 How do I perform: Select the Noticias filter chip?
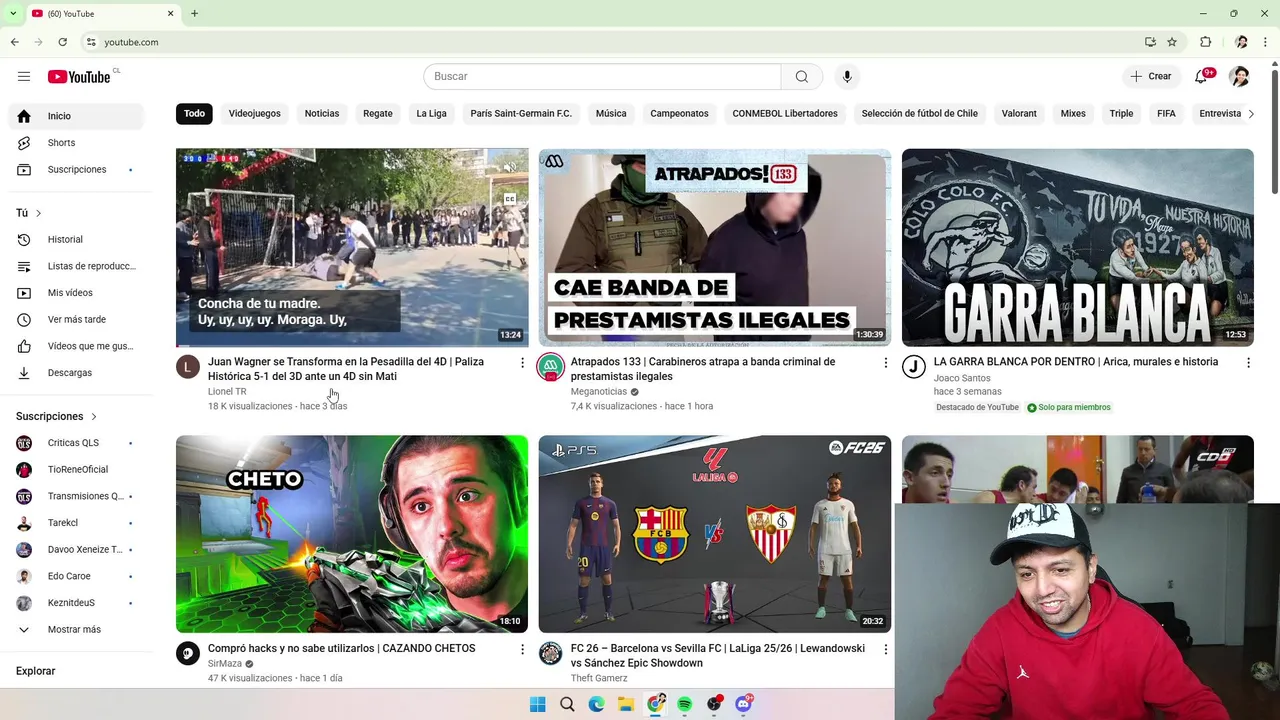point(322,114)
